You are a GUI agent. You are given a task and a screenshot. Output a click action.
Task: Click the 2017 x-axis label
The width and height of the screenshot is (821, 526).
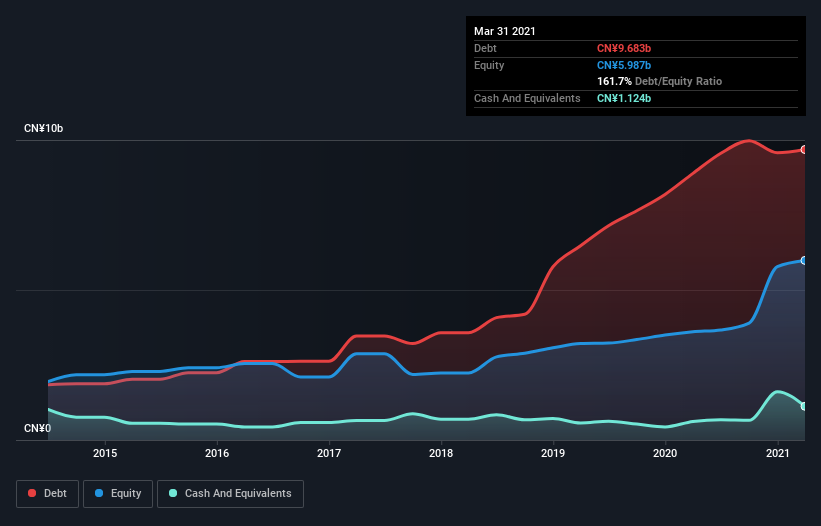tap(329, 453)
